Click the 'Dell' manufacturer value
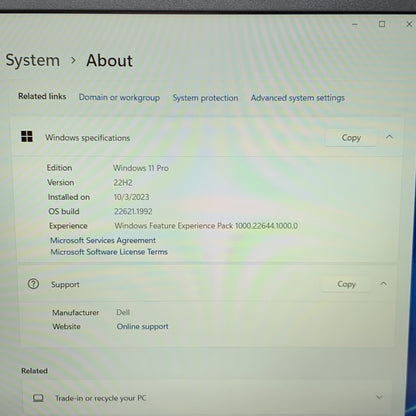This screenshot has height=416, width=416. [x=123, y=312]
